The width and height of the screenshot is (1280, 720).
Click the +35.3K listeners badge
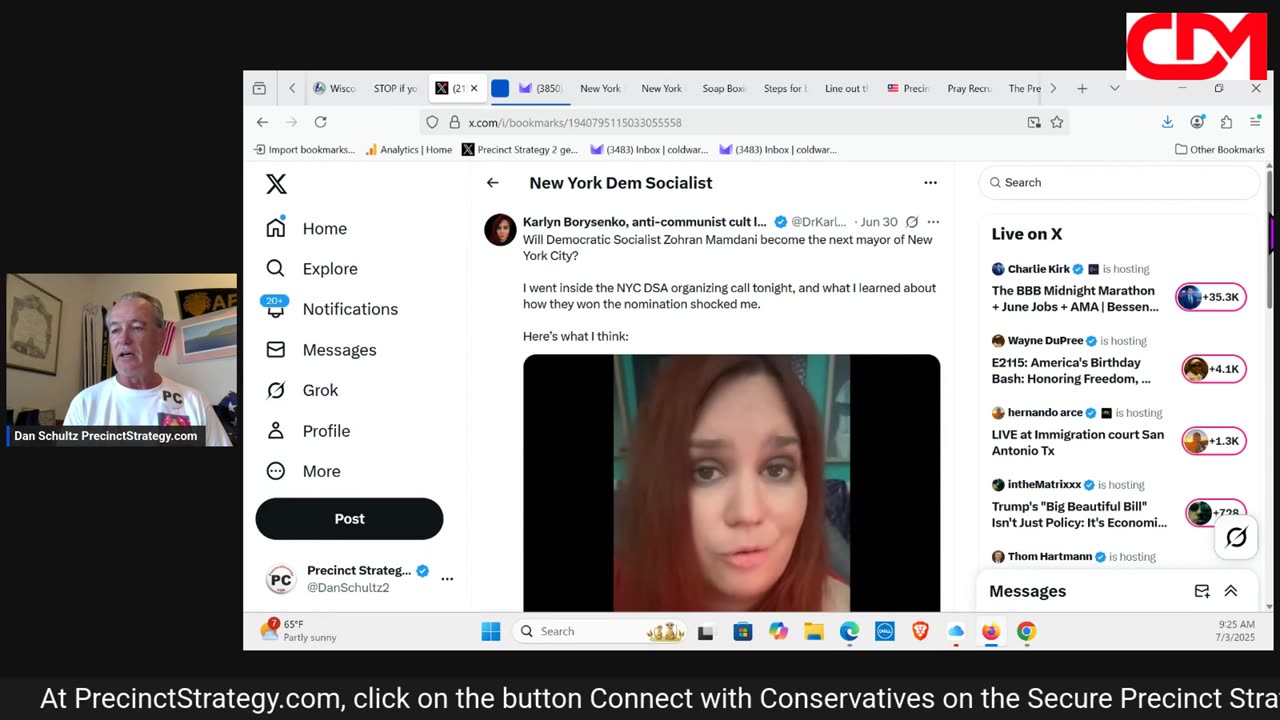pyautogui.click(x=1211, y=297)
